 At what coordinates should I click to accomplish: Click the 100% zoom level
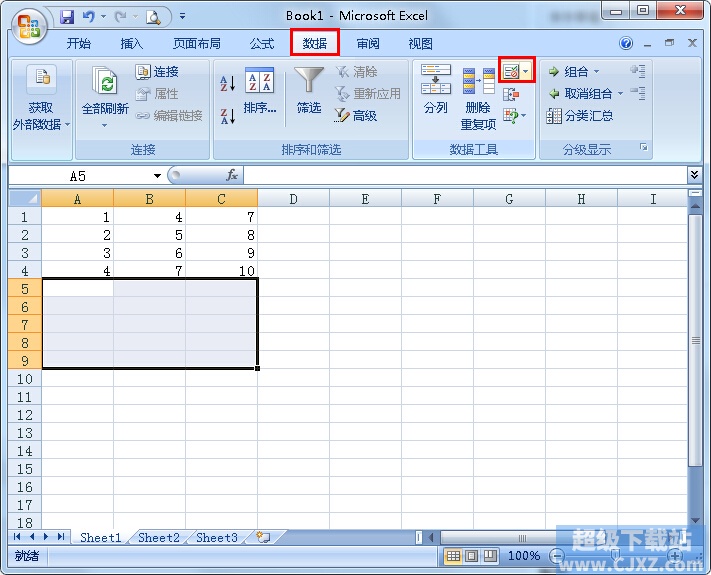click(524, 556)
